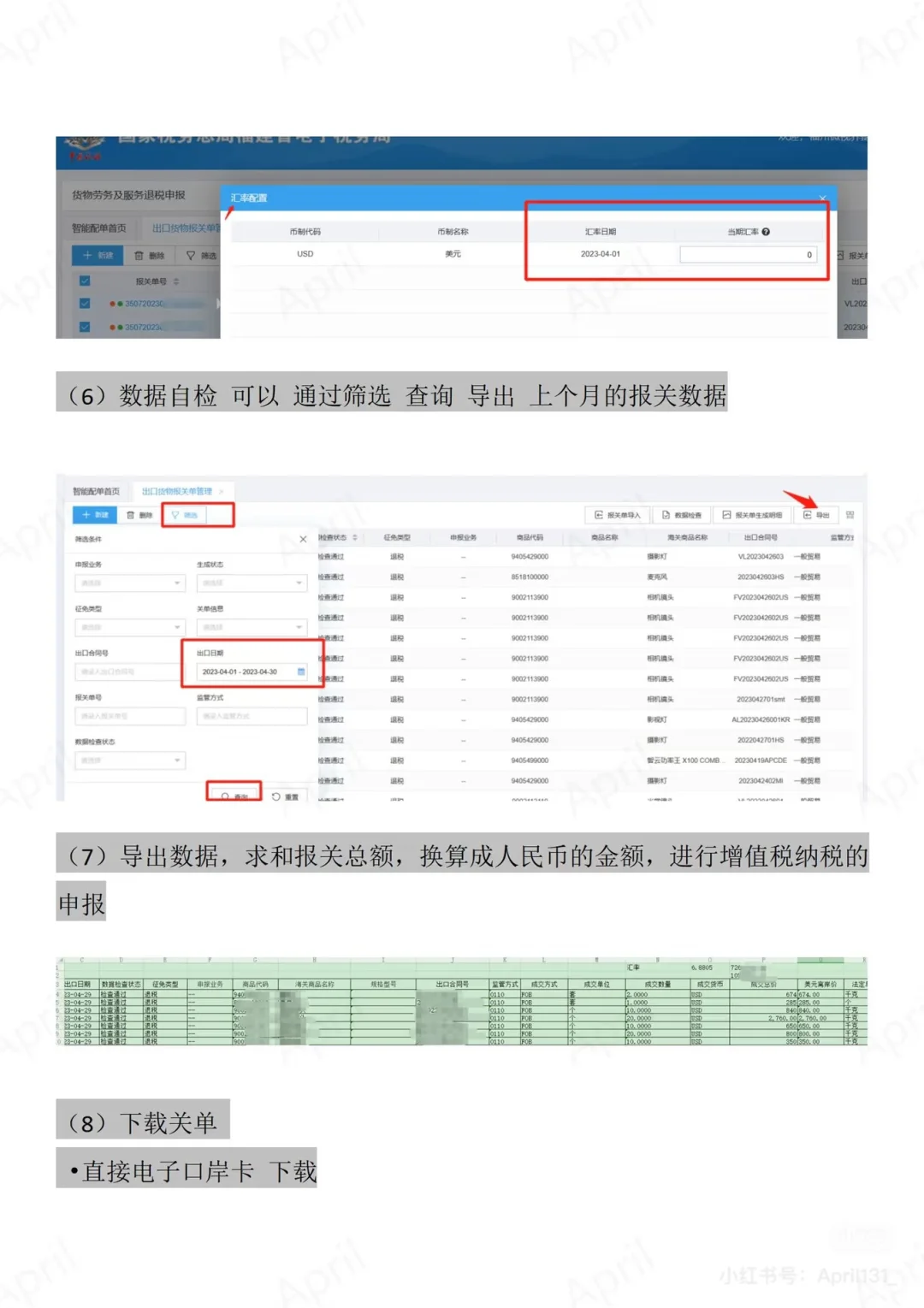Click the 报关单生成明细 button

tap(752, 515)
